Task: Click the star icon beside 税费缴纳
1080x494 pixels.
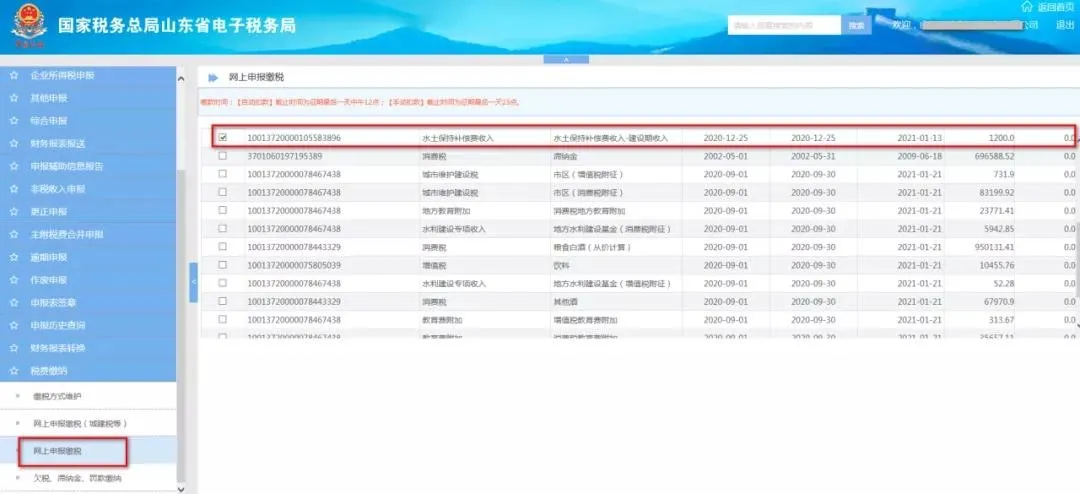Action: [14, 371]
